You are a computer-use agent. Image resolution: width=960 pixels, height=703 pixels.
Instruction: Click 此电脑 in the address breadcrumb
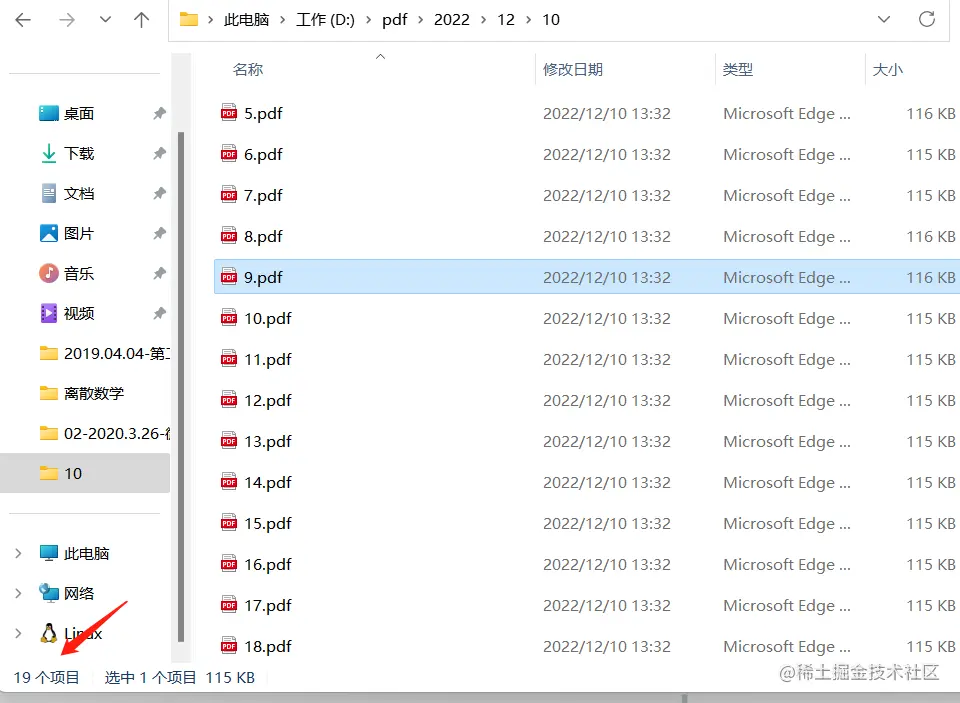click(x=246, y=20)
